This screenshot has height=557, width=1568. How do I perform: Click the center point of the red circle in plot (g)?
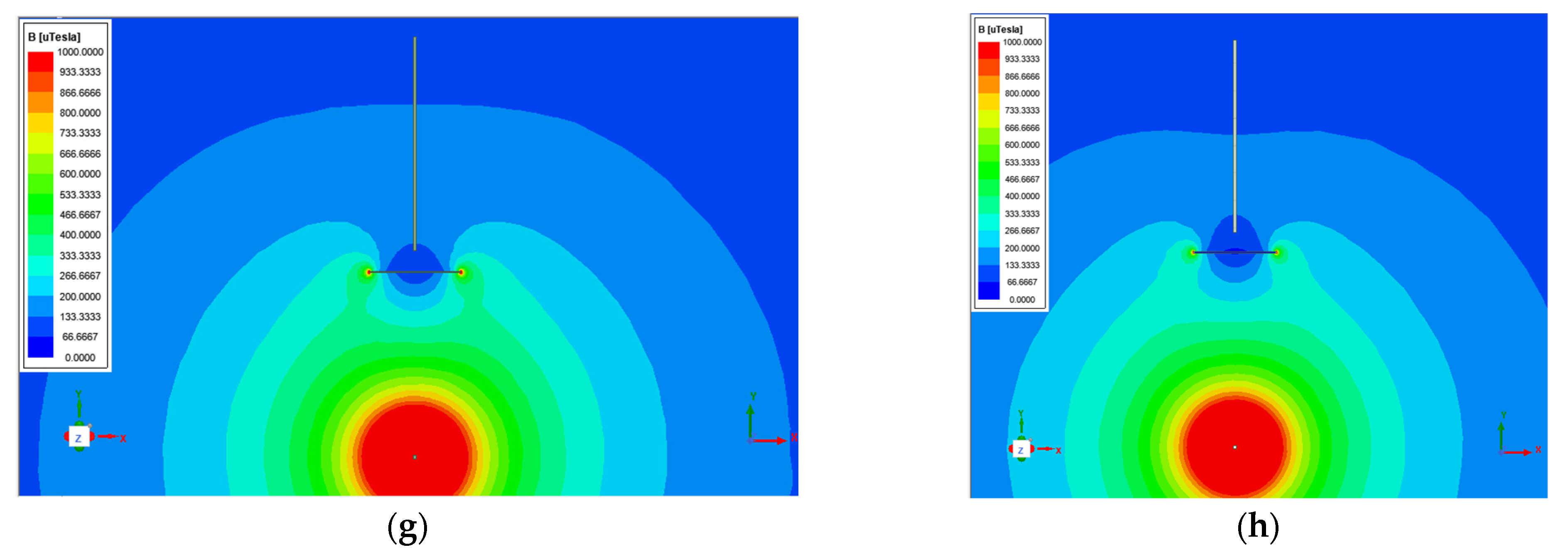[415, 457]
